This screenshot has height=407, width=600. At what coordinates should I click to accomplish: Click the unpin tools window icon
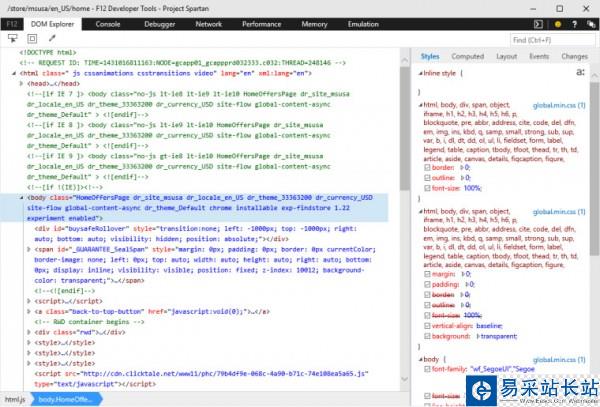pos(591,24)
